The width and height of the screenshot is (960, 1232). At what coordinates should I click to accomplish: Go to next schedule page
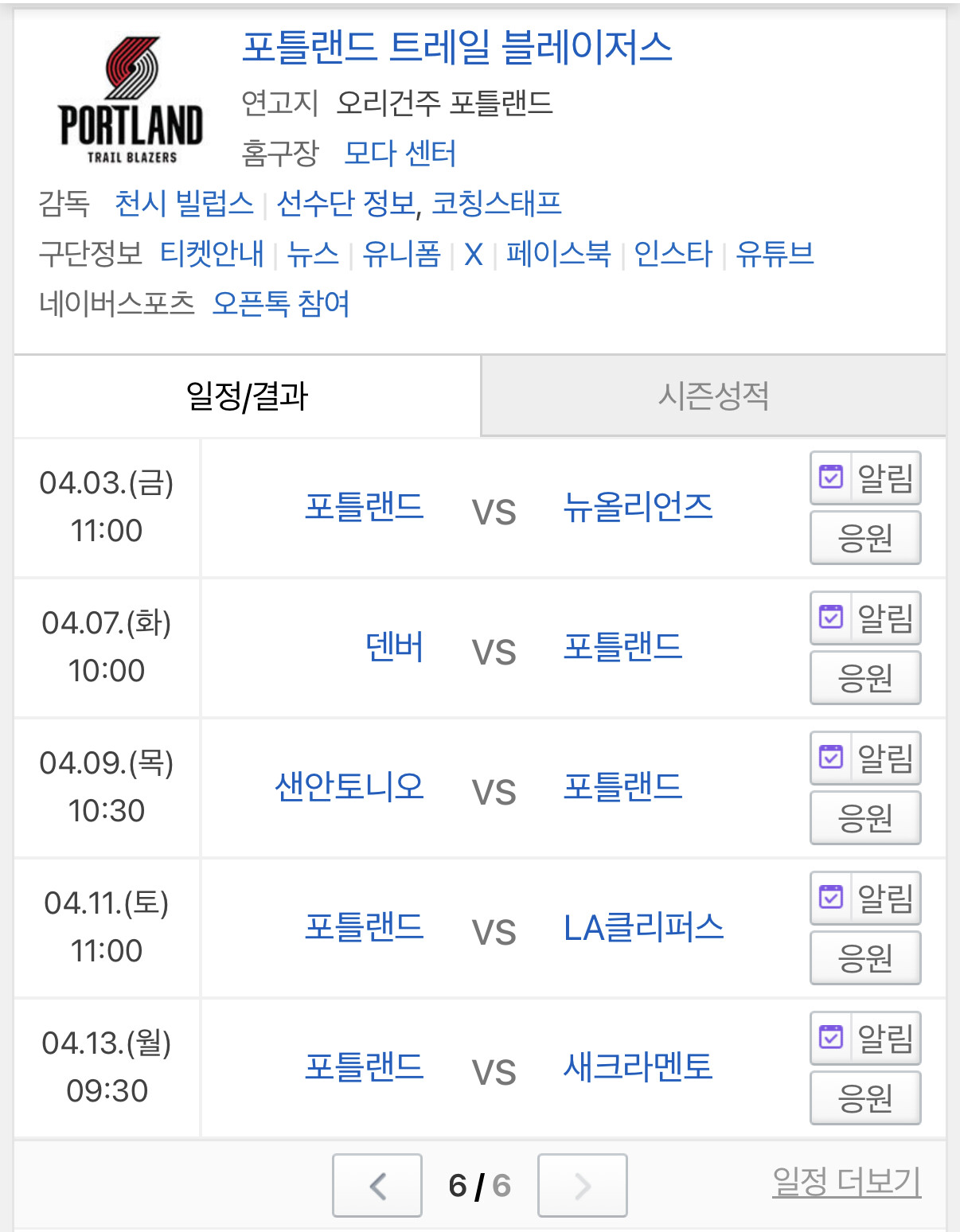(582, 1186)
